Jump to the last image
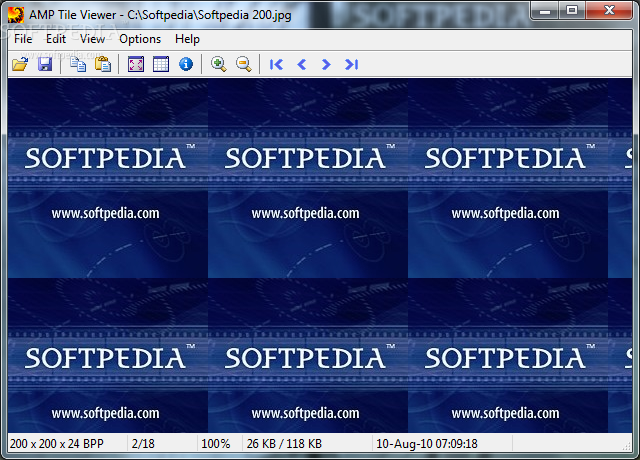The height and width of the screenshot is (460, 640). pyautogui.click(x=351, y=64)
